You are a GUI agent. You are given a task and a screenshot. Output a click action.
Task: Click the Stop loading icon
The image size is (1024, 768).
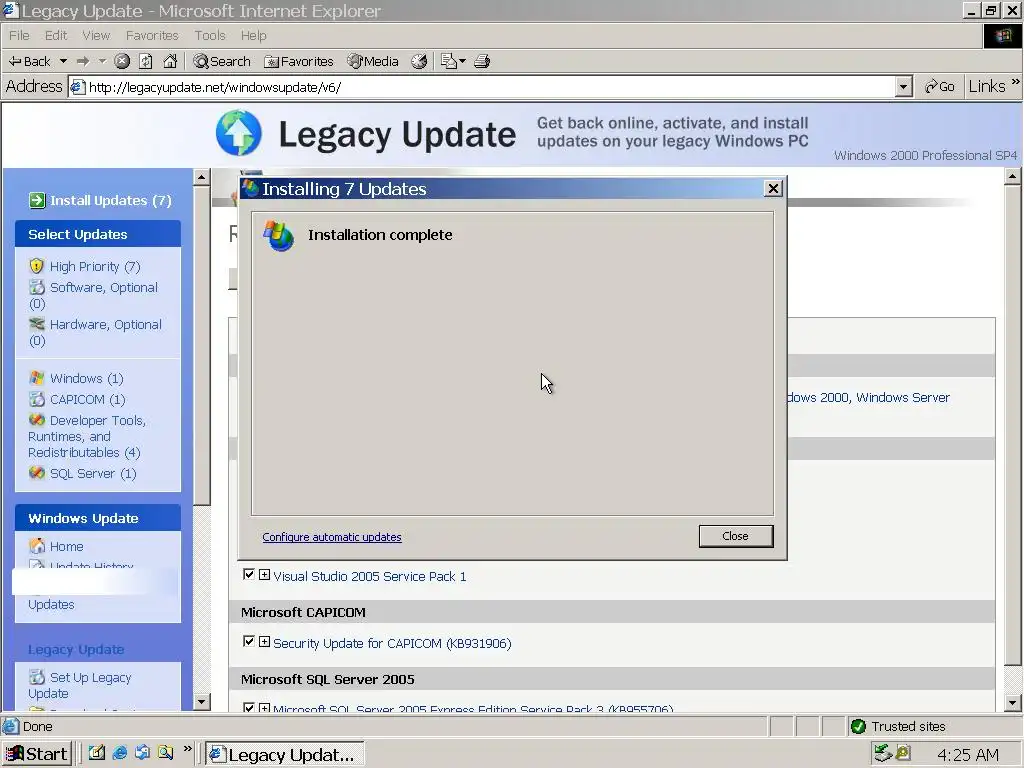click(x=122, y=61)
